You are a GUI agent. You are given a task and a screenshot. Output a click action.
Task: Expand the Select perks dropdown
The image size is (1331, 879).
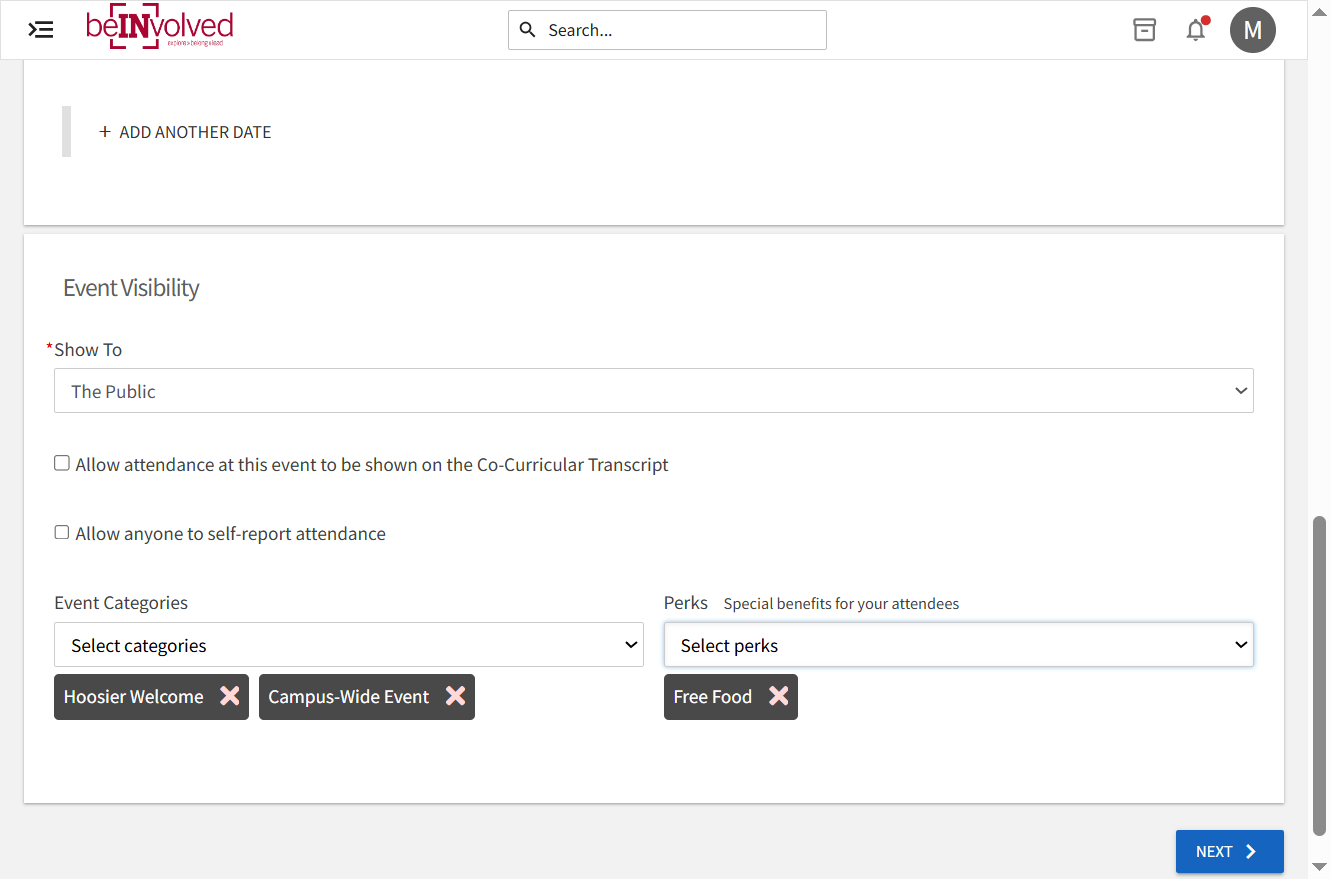pyautogui.click(x=959, y=645)
